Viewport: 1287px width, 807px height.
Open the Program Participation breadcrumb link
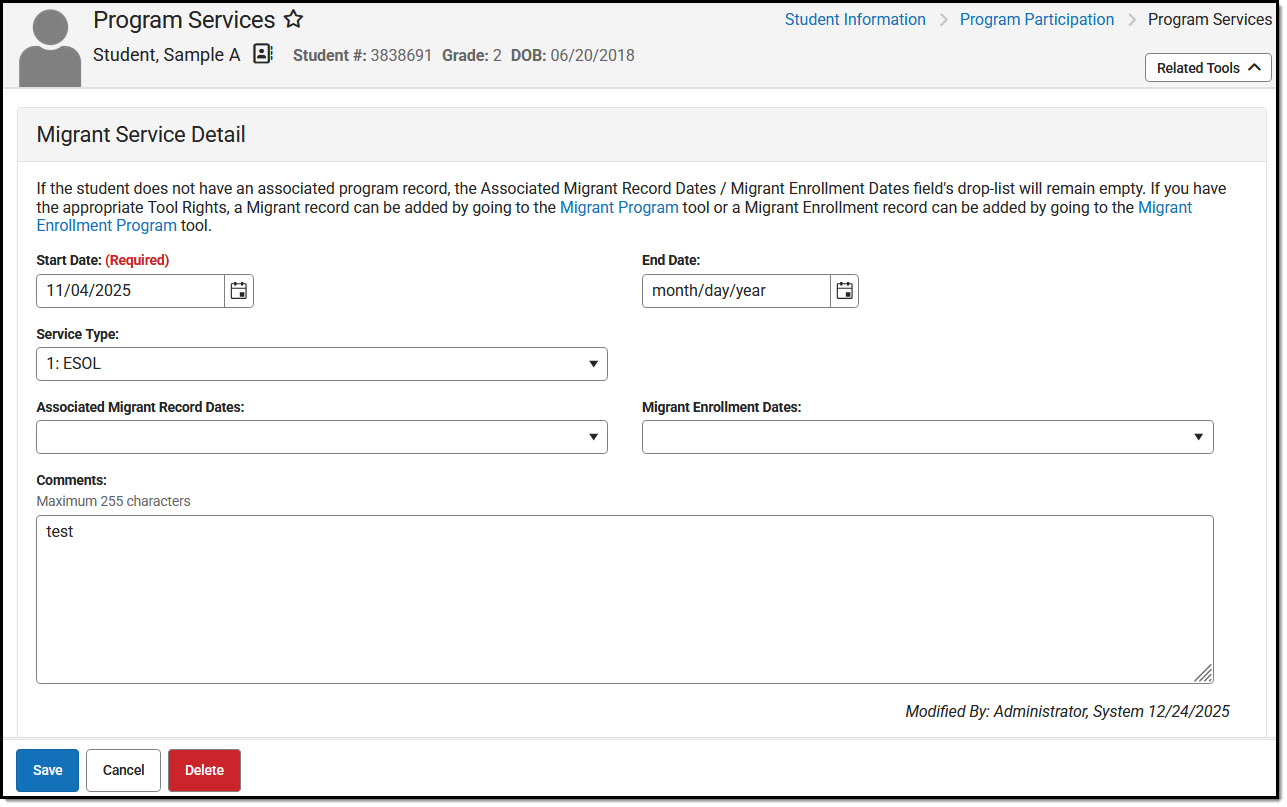pyautogui.click(x=1036, y=19)
